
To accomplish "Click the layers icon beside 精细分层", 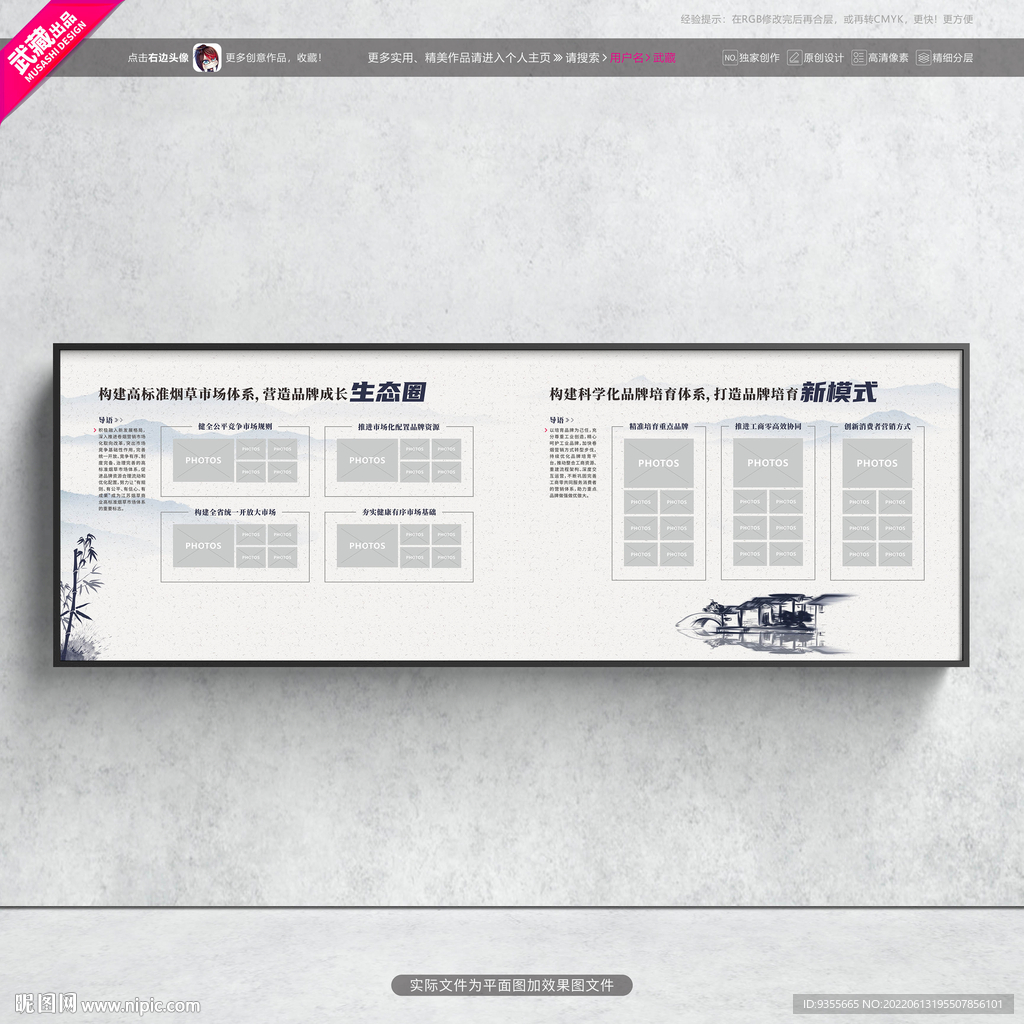I will (x=923, y=57).
